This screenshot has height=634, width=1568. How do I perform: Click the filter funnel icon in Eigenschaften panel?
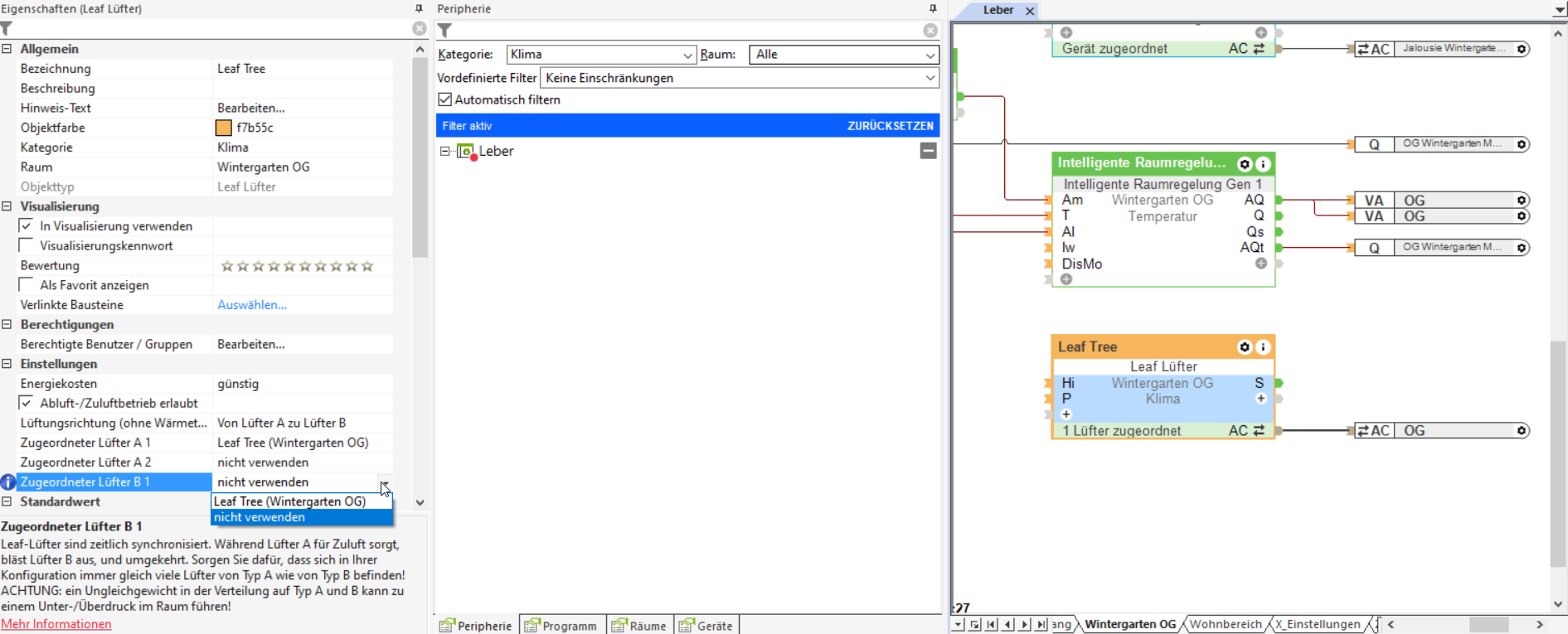pyautogui.click(x=7, y=29)
